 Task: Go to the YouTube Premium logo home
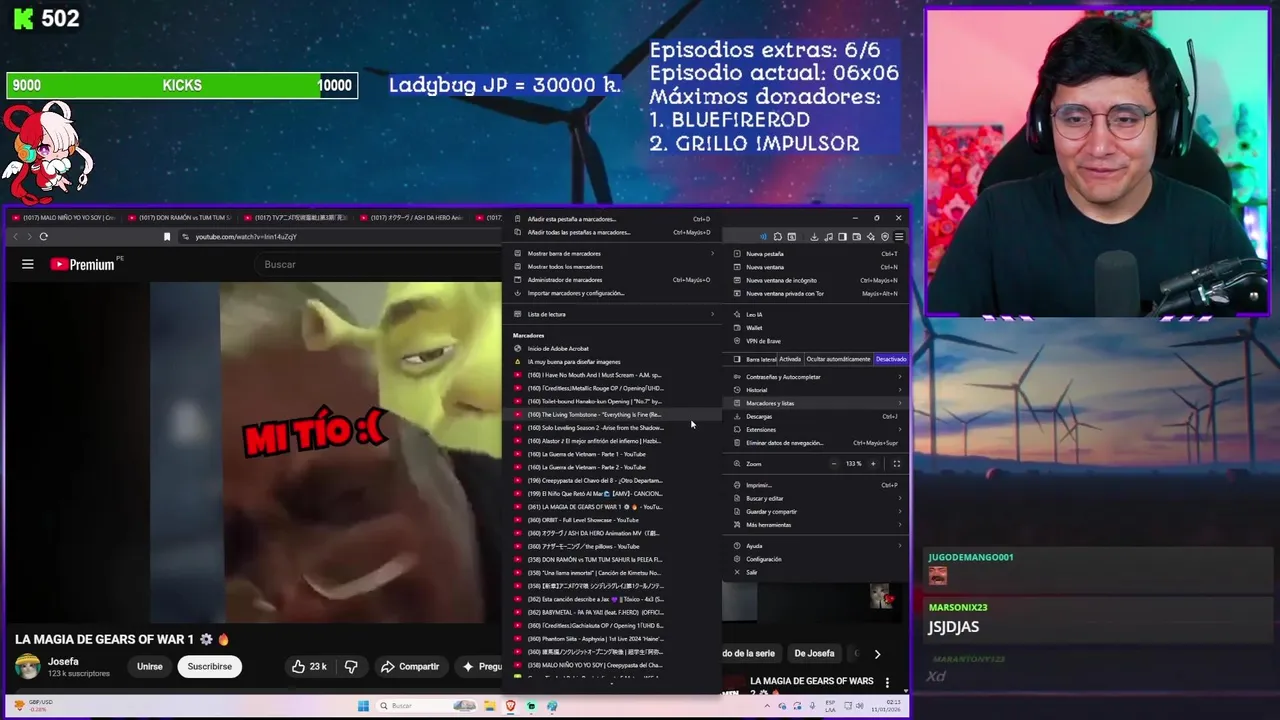[x=84, y=264]
